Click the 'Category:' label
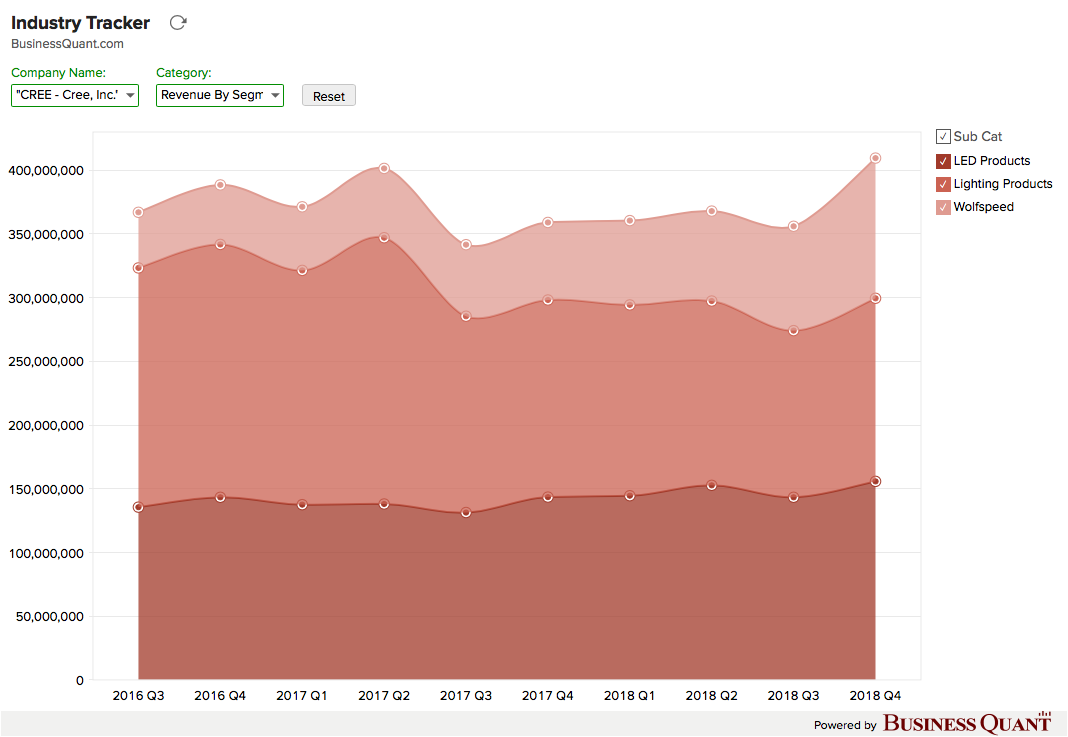Viewport: 1068px width, 737px height. tap(184, 73)
